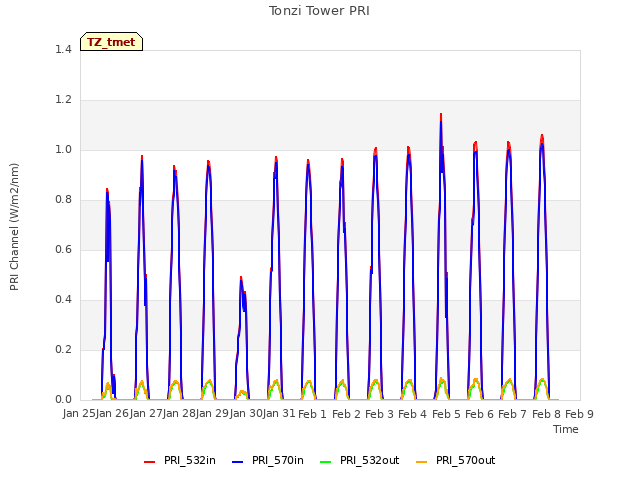640x480 pixels.
Task: Click the 0.6 y-axis tick label
Action: pos(63,250)
